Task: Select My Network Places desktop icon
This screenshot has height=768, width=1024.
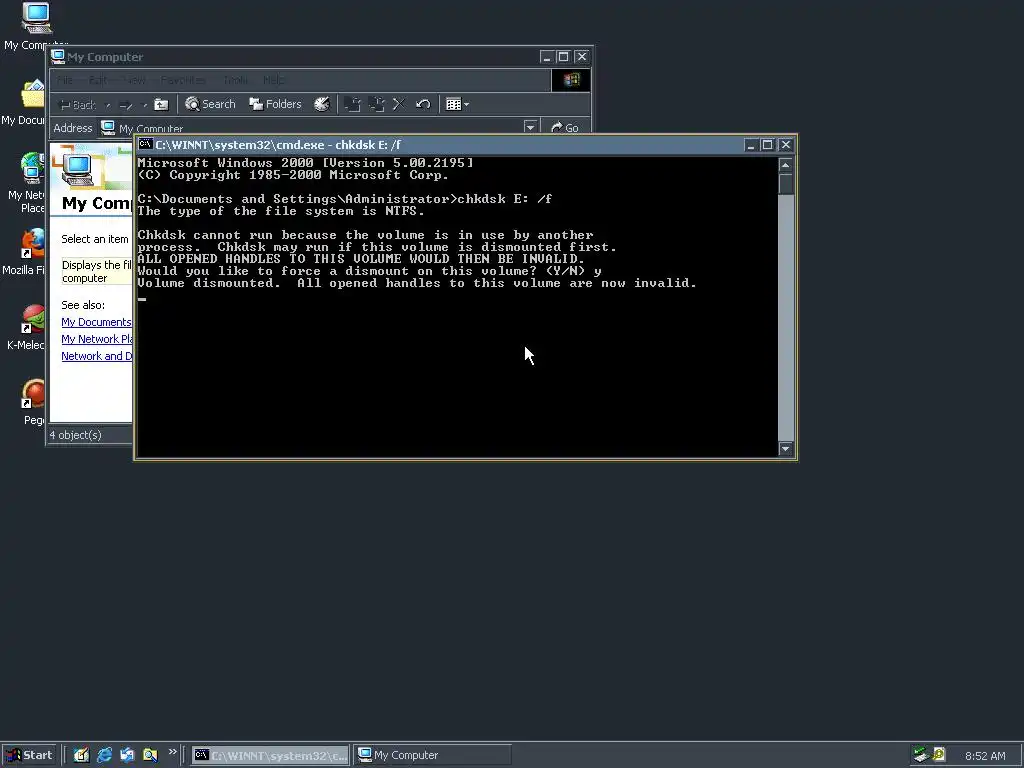Action: click(x=25, y=182)
